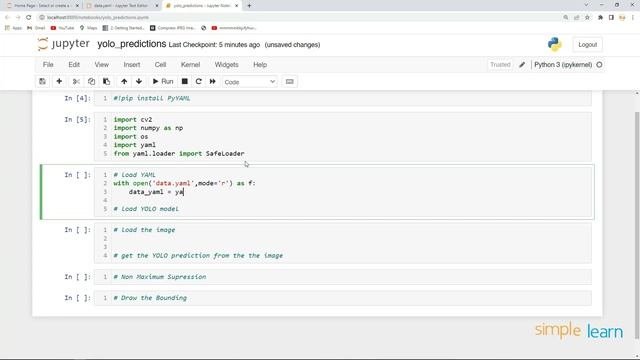Close the yolo_predictions browser tab
Viewport: 640px width, 360px height.
[x=236, y=6]
